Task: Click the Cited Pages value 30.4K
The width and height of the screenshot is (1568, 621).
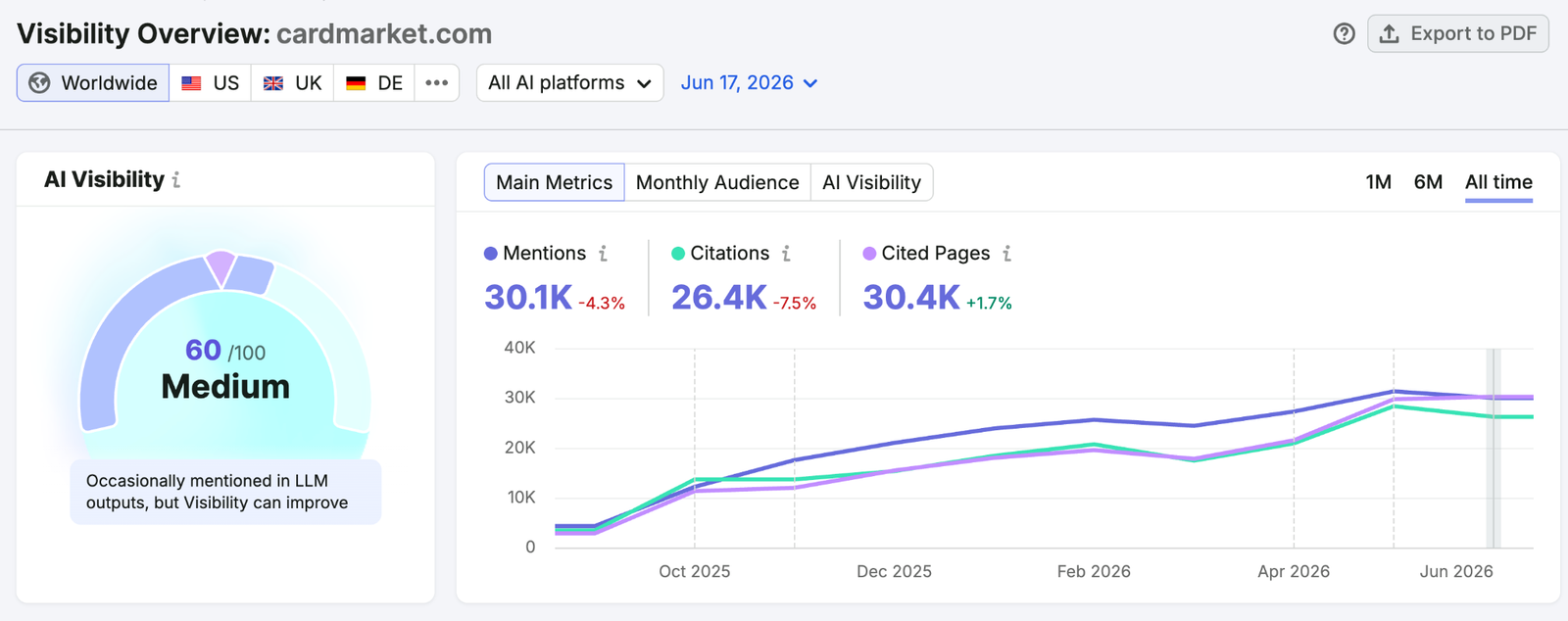Action: [x=911, y=297]
